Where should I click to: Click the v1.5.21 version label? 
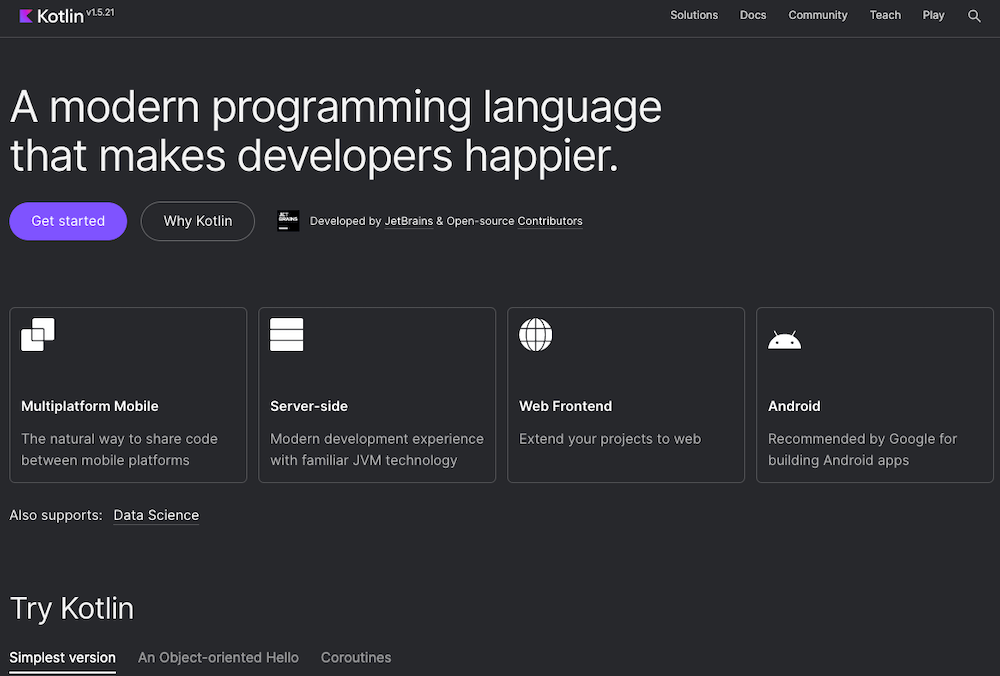coord(100,12)
